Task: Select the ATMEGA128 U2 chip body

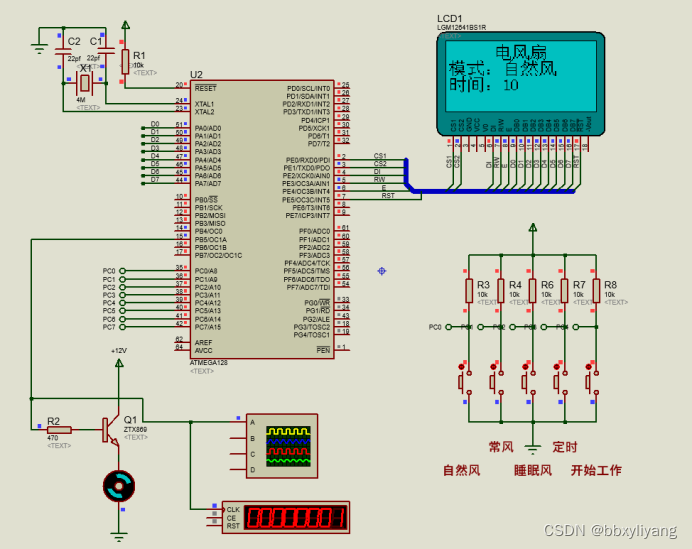Action: [262, 219]
